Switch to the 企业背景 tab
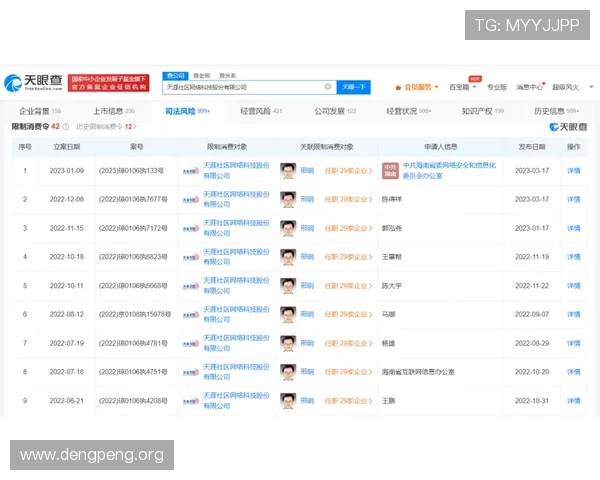Image resolution: width=600 pixels, height=480 pixels. point(40,111)
